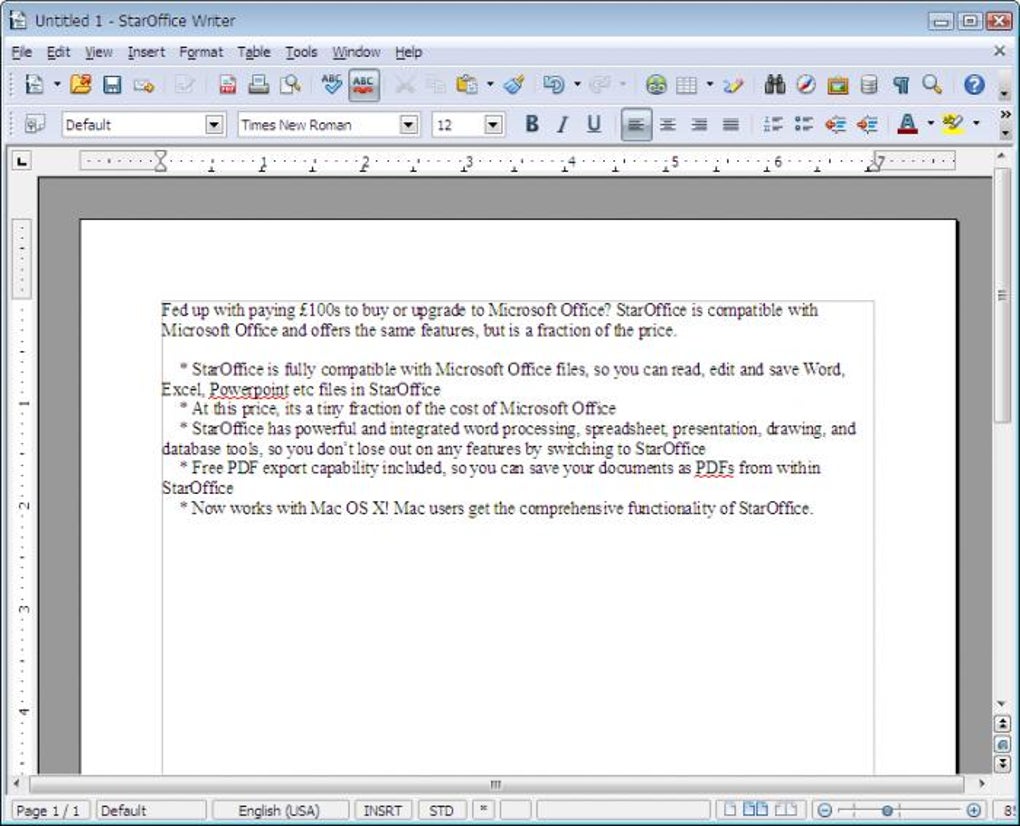The width and height of the screenshot is (1020, 826).
Task: Insert a Table using grid icon
Action: (x=687, y=85)
